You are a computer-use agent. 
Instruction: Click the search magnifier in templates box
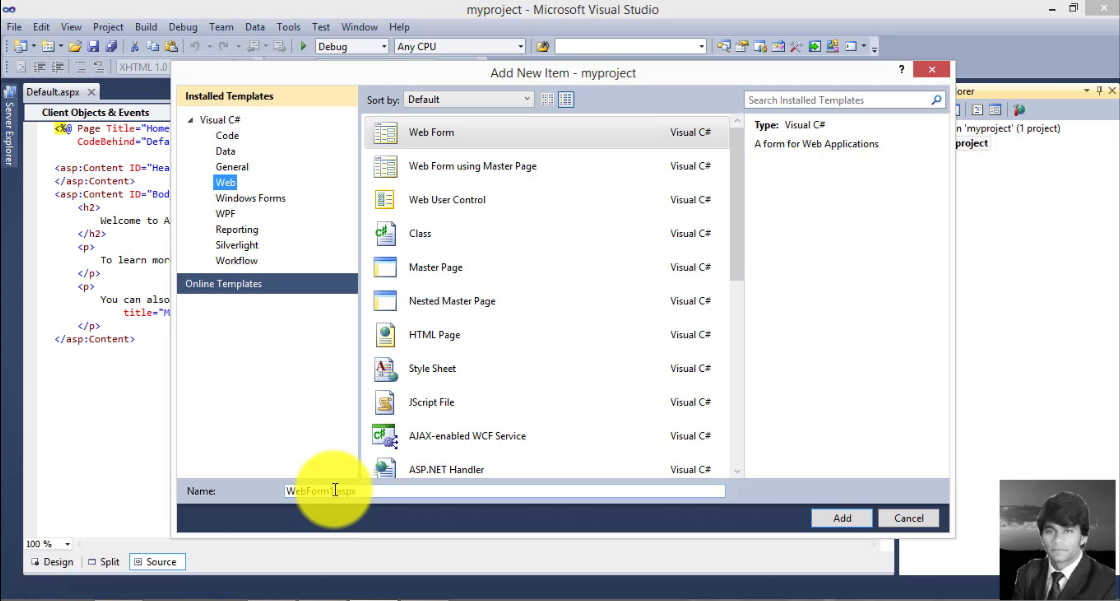[936, 100]
